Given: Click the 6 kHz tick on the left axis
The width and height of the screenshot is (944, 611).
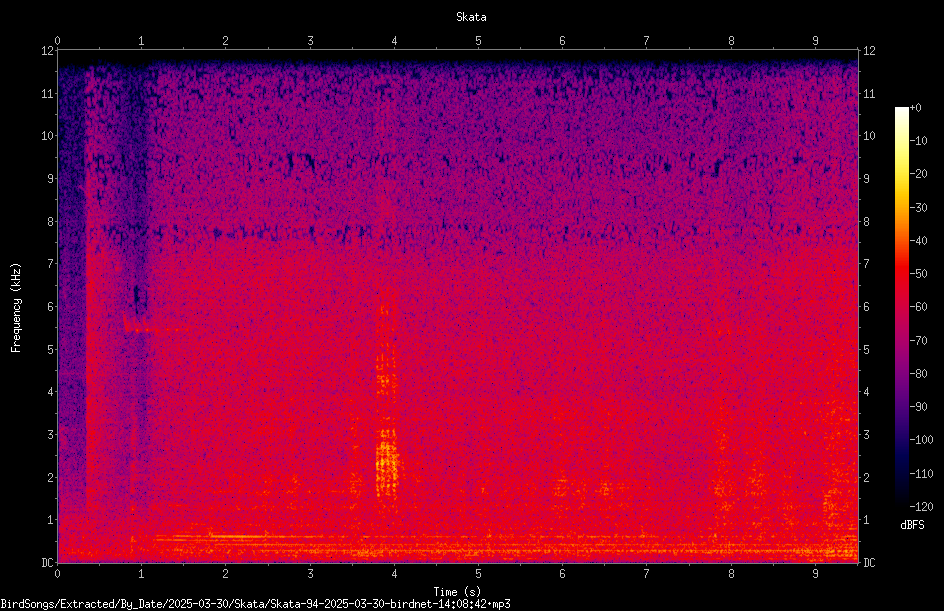Looking at the screenshot, I should 51,306.
